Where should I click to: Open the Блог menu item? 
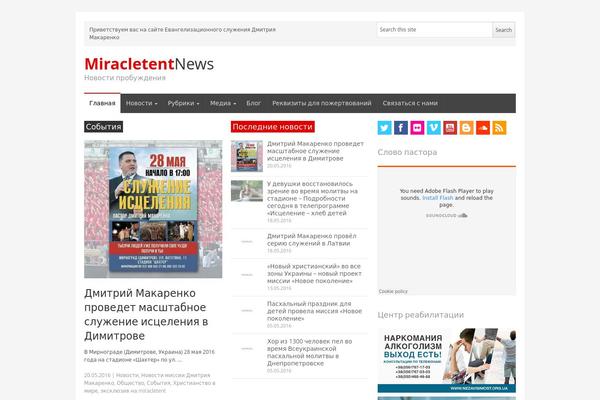(x=253, y=103)
